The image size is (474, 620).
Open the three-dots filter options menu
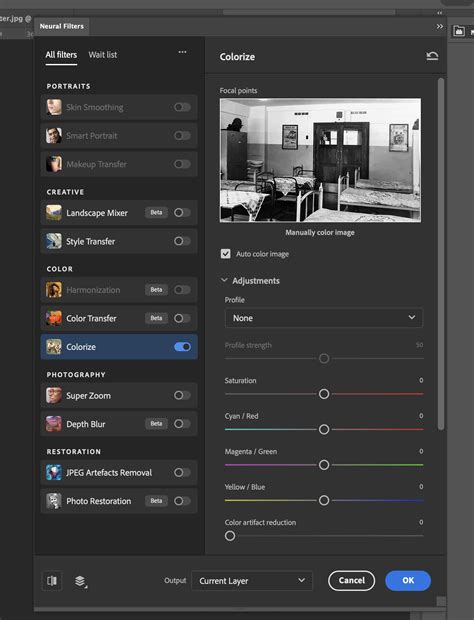tap(182, 52)
